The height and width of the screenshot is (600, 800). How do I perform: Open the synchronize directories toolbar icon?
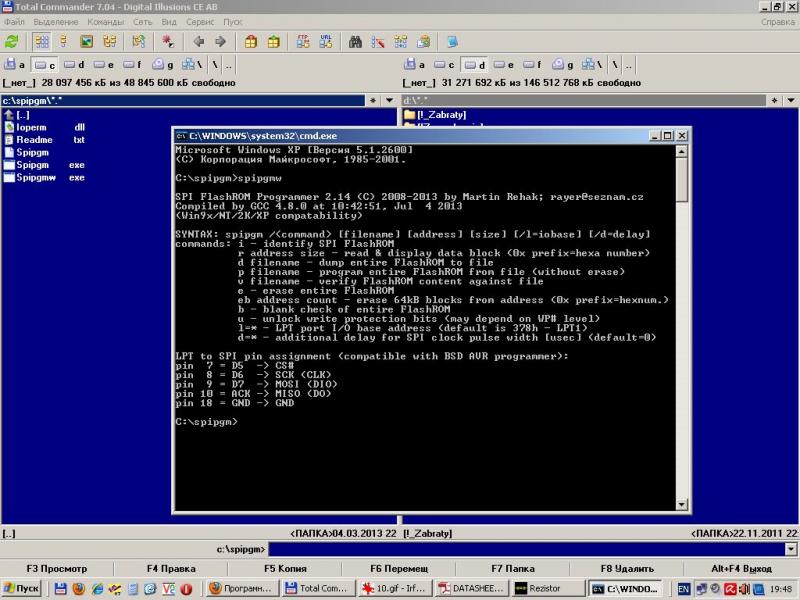[x=401, y=41]
